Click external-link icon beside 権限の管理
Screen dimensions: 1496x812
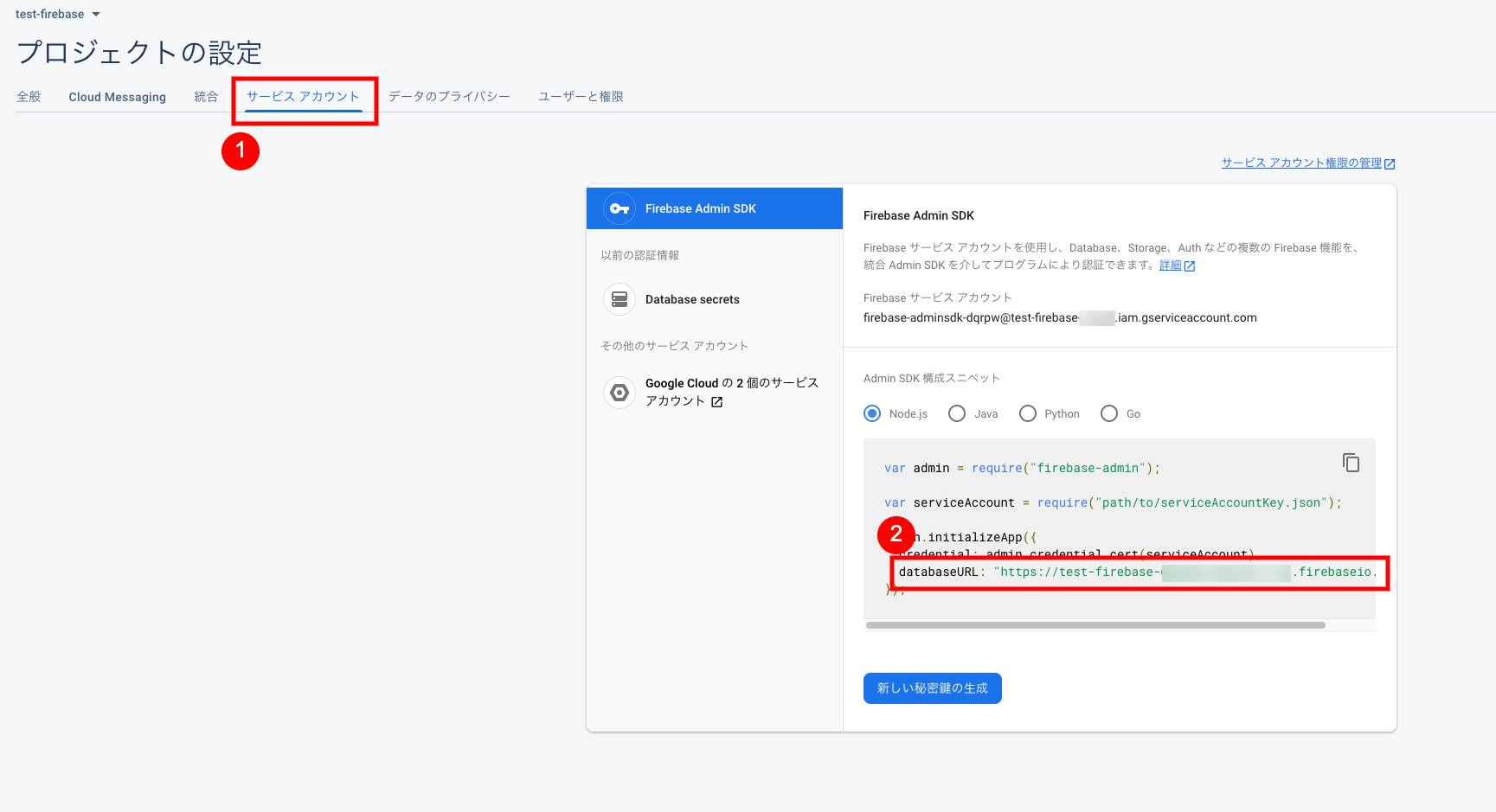click(x=1390, y=163)
